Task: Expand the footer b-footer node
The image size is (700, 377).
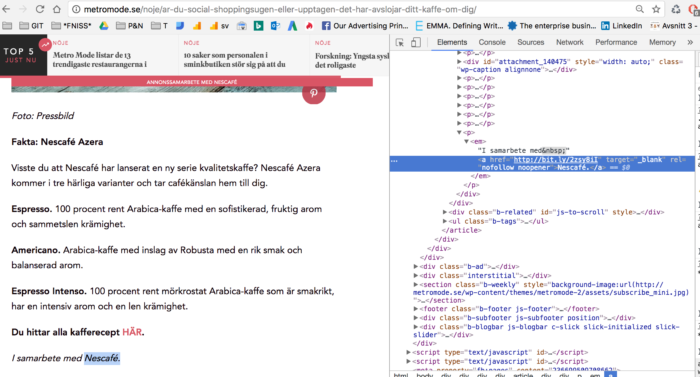Action: click(416, 309)
